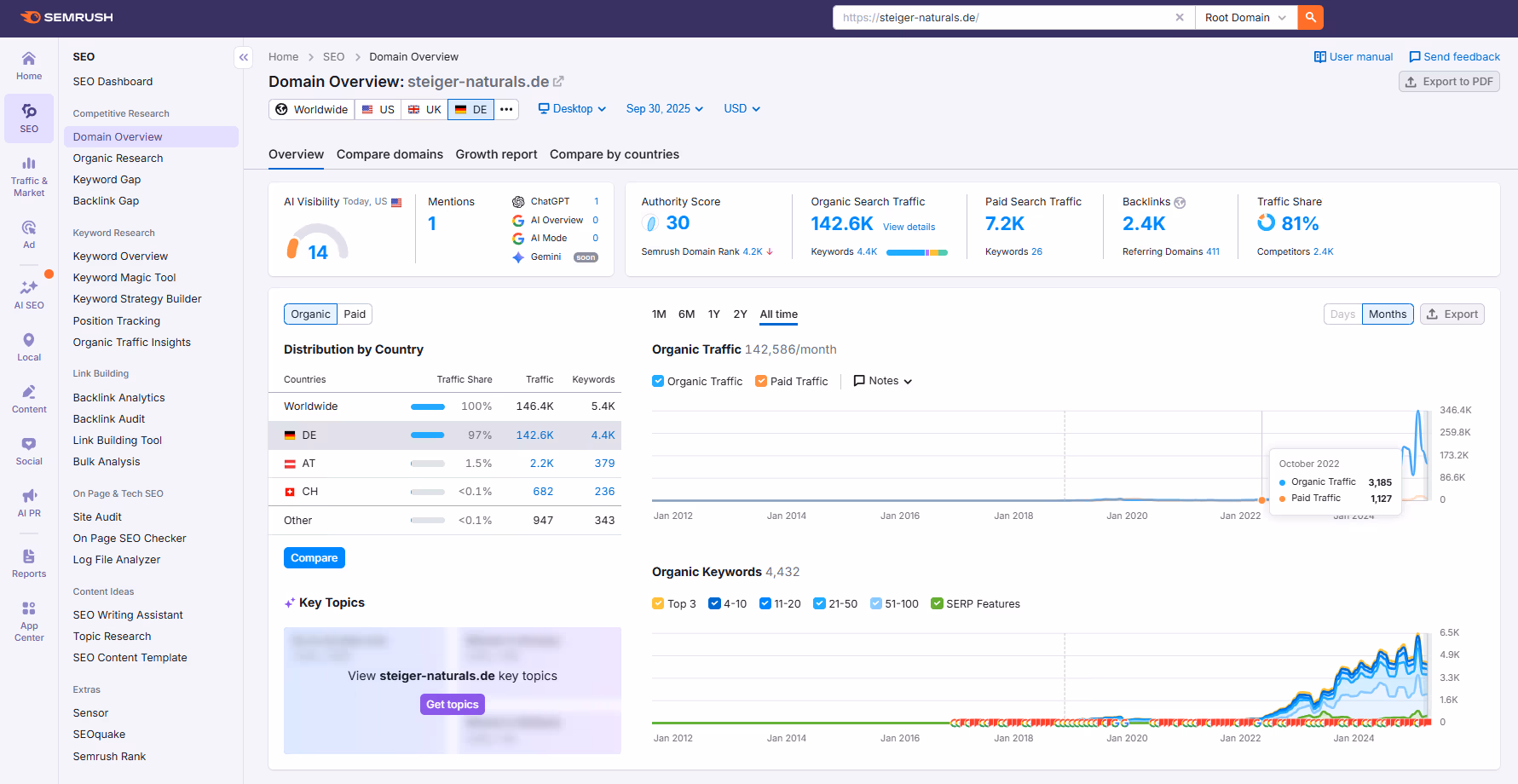This screenshot has height=784, width=1518.
Task: Open the Traffic & Market sidebar section
Action: point(29,176)
